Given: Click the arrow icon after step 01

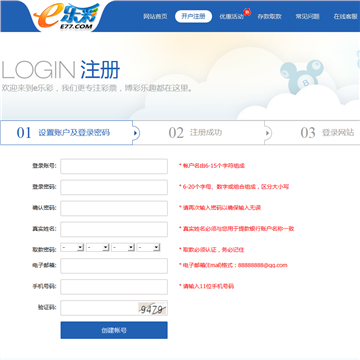Looking at the screenshot, I should [136, 133].
